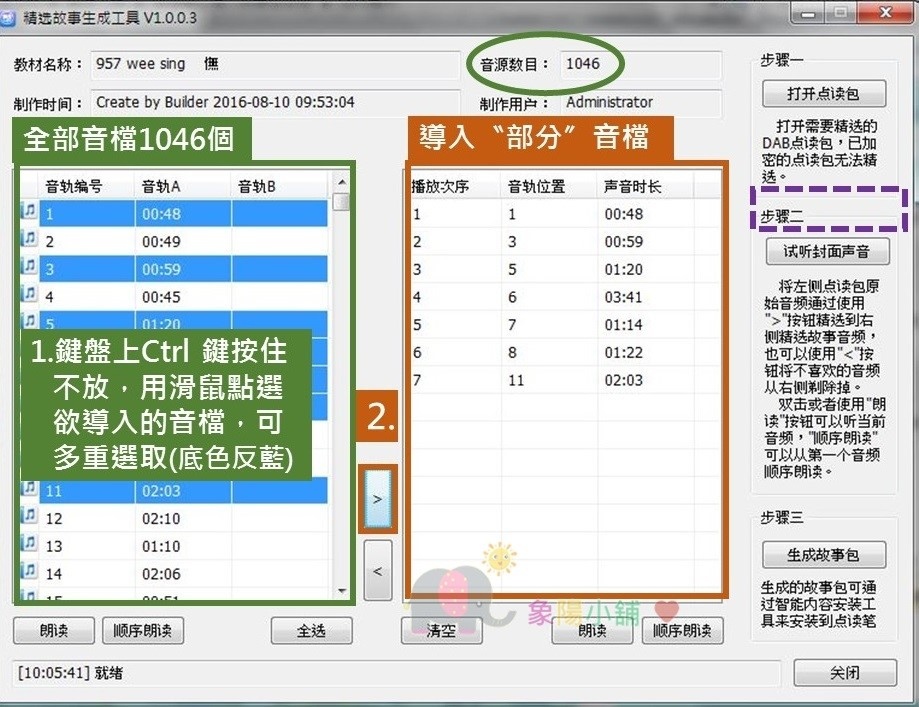This screenshot has height=707, width=919.
Task: Click duration 02:06 in left list
Action: (161, 574)
